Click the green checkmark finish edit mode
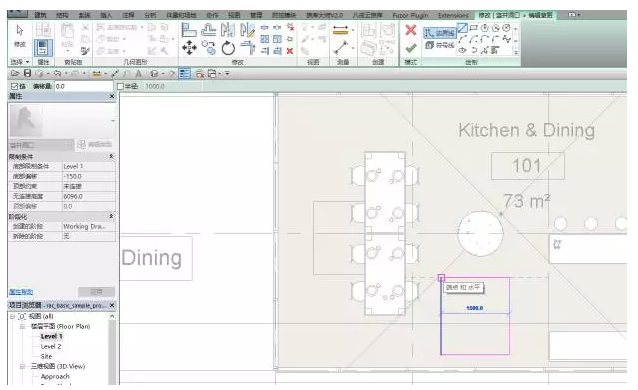 click(x=411, y=48)
